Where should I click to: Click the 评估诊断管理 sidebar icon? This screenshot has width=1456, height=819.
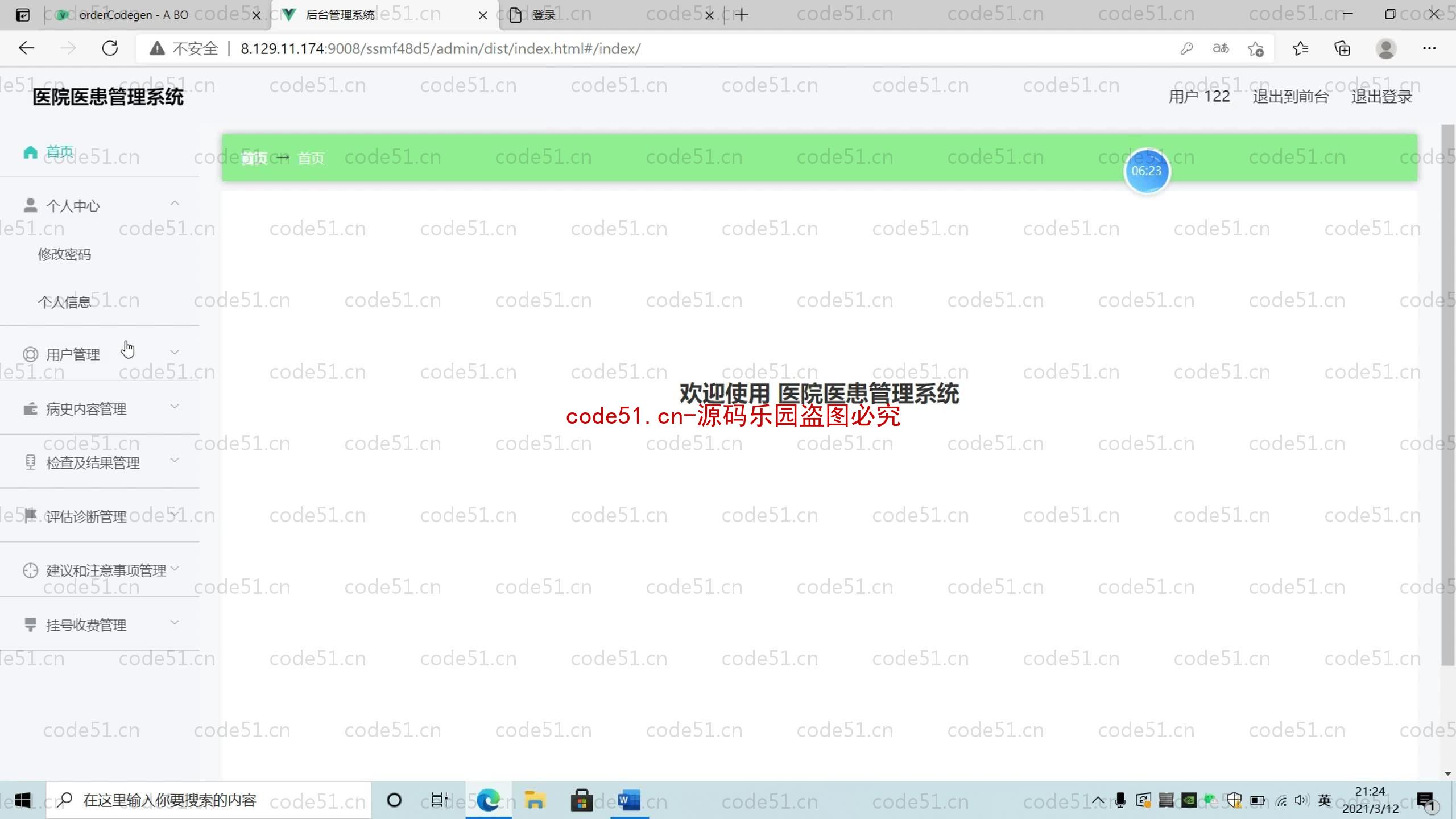point(30,517)
